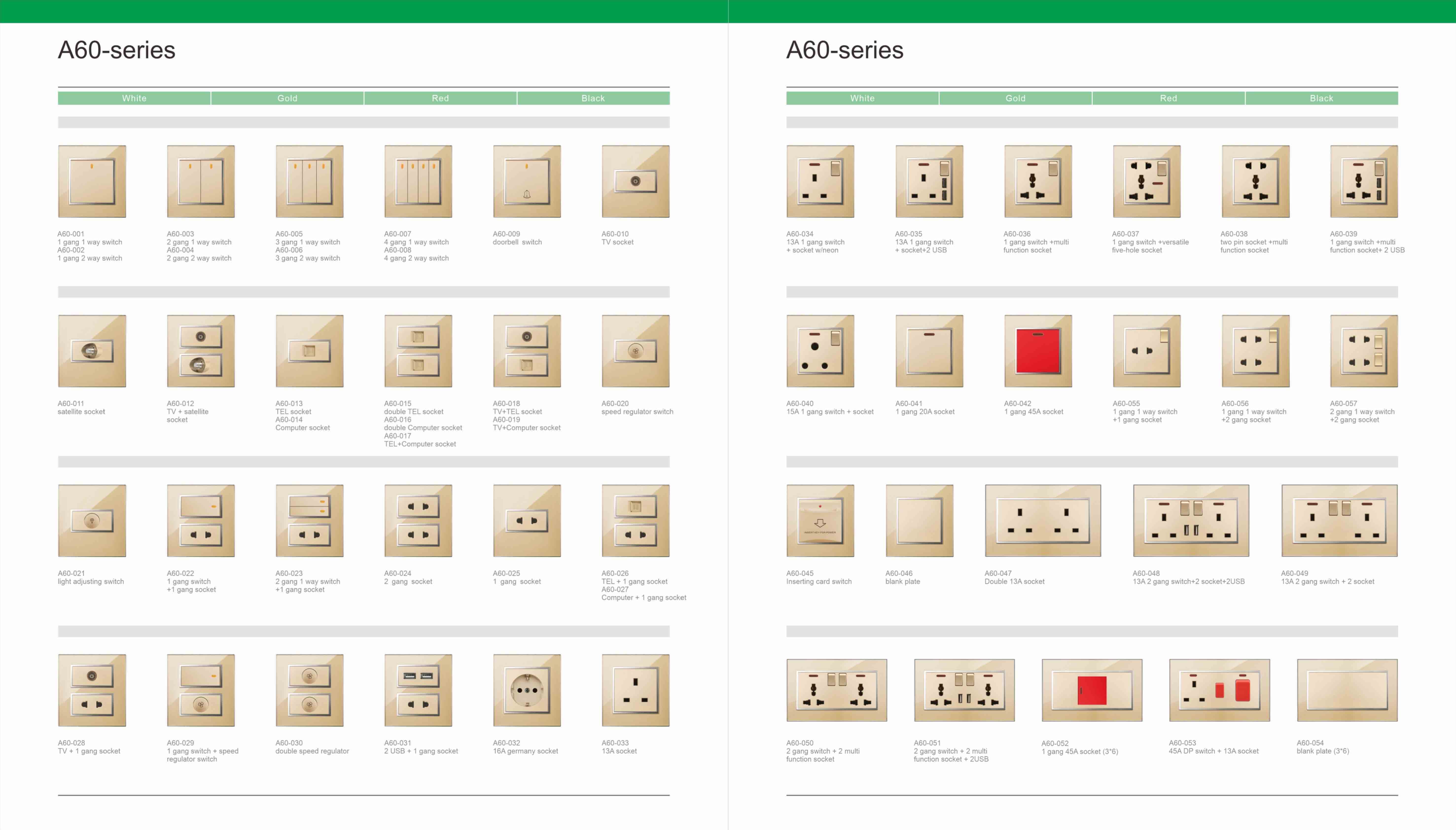
Task: Open the A60-039 multi function 2 USB image
Action: coord(1364,181)
